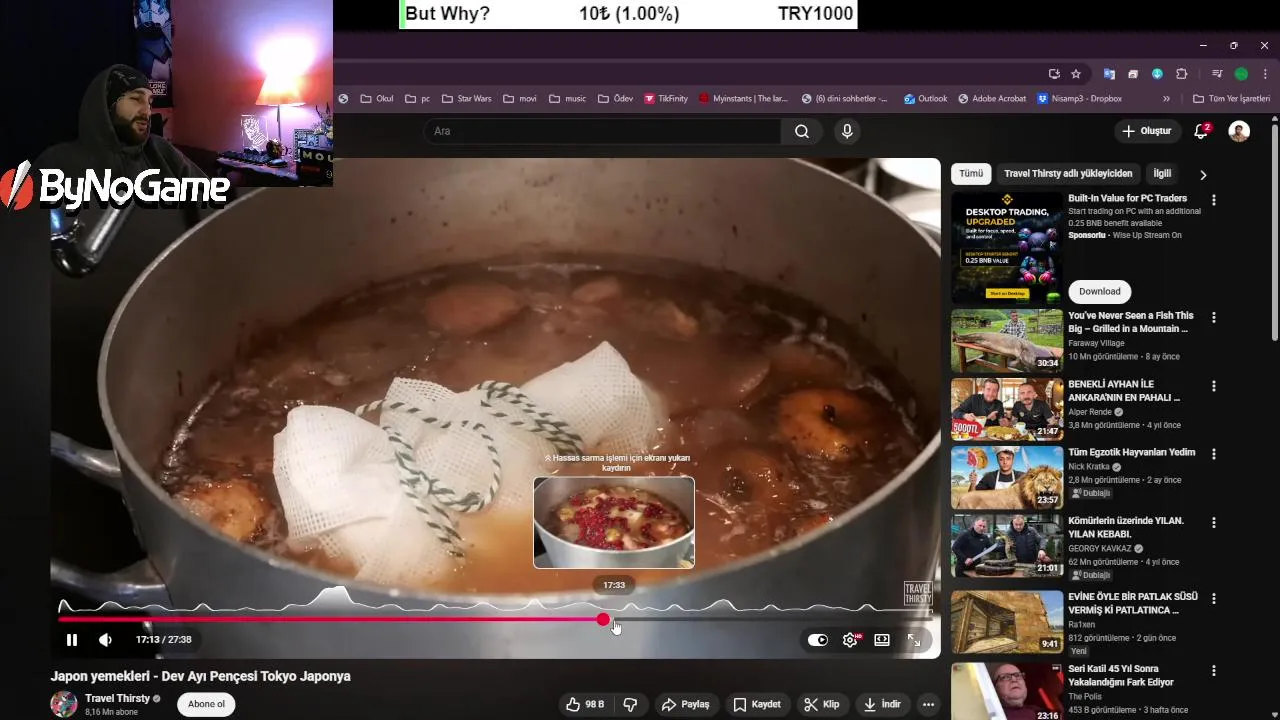Open Kömürlerin üzerinde YILAN KEBABI title
This screenshot has width=1280, height=720.
[x=1126, y=527]
